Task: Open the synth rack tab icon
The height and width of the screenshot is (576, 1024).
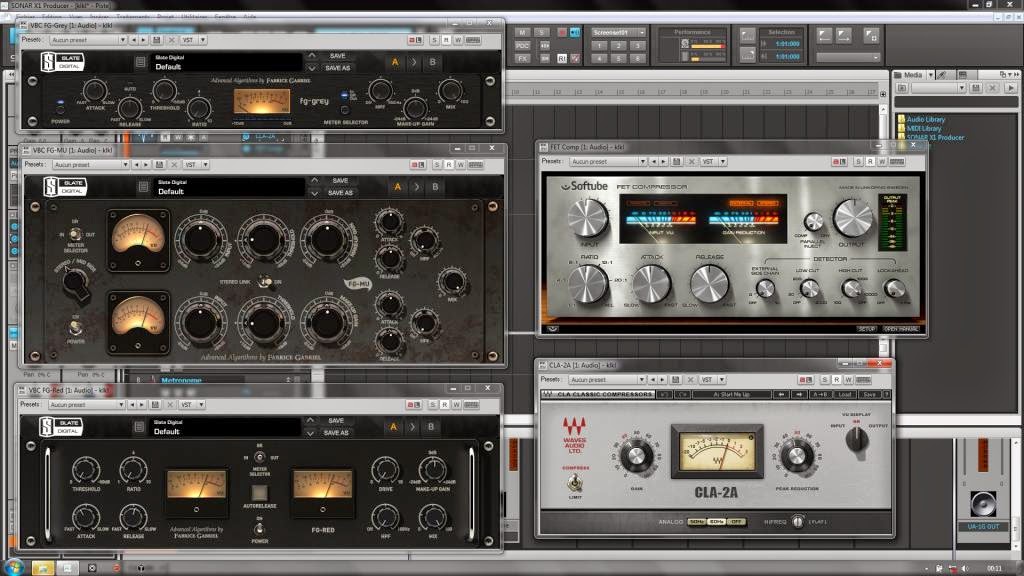Action: click(x=962, y=75)
